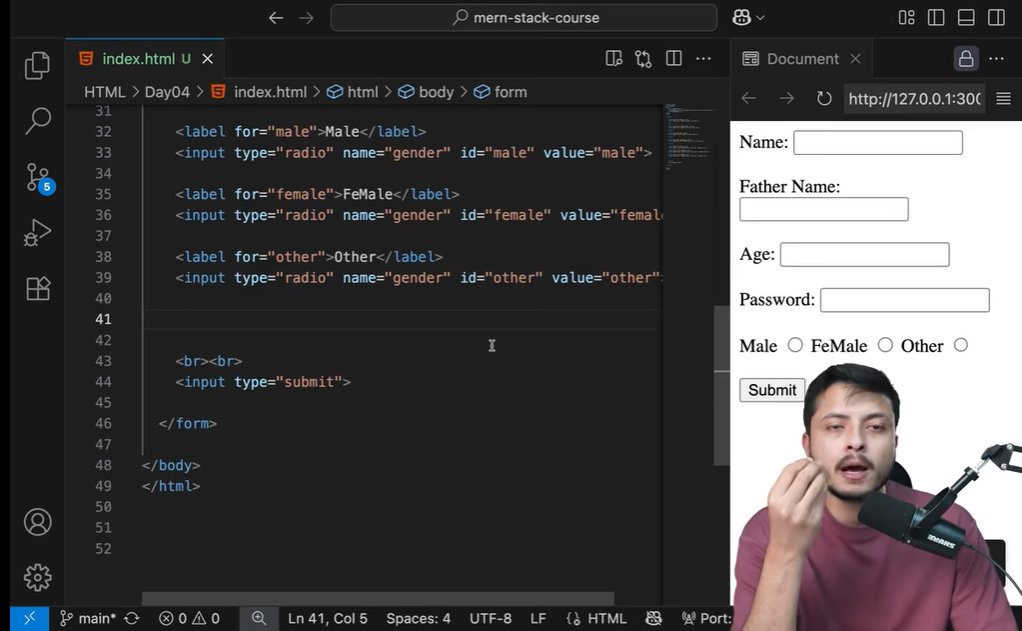Select the FeMale radio button

[x=885, y=345]
